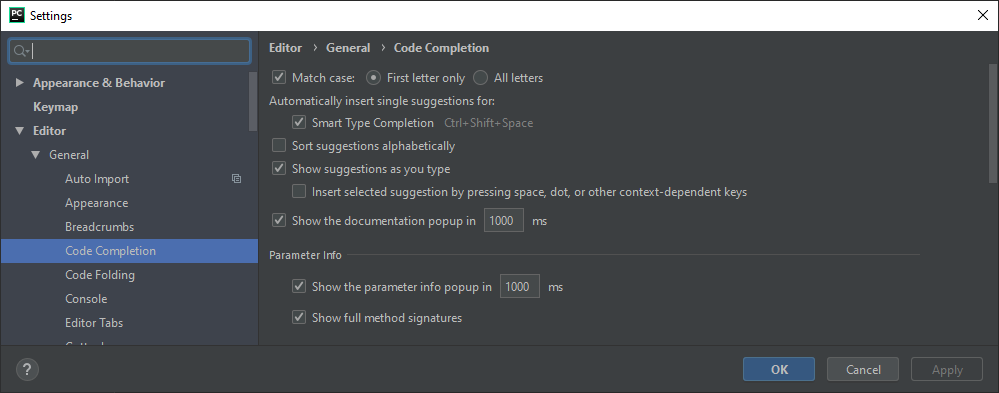Select the All letters radio button
This screenshot has width=999, height=393.
[x=480, y=78]
